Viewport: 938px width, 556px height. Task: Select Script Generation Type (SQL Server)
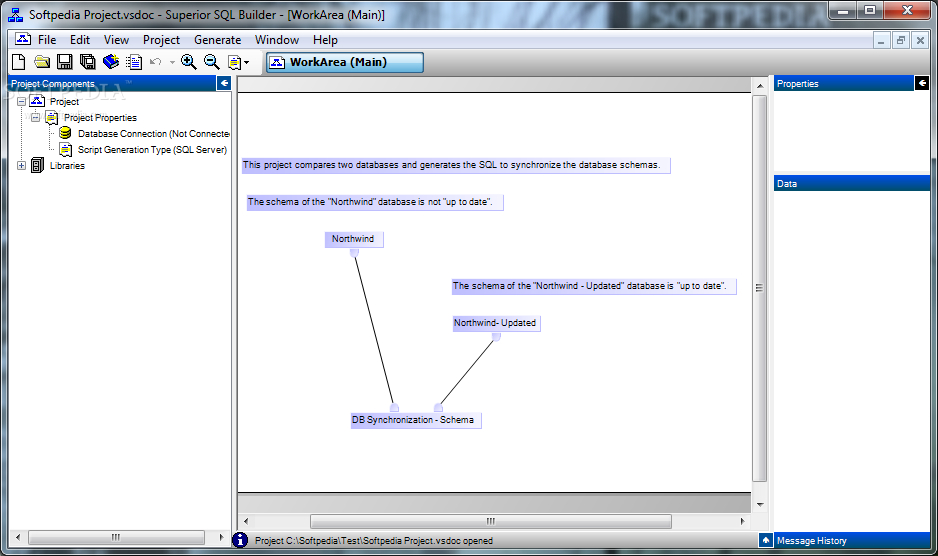click(x=153, y=150)
